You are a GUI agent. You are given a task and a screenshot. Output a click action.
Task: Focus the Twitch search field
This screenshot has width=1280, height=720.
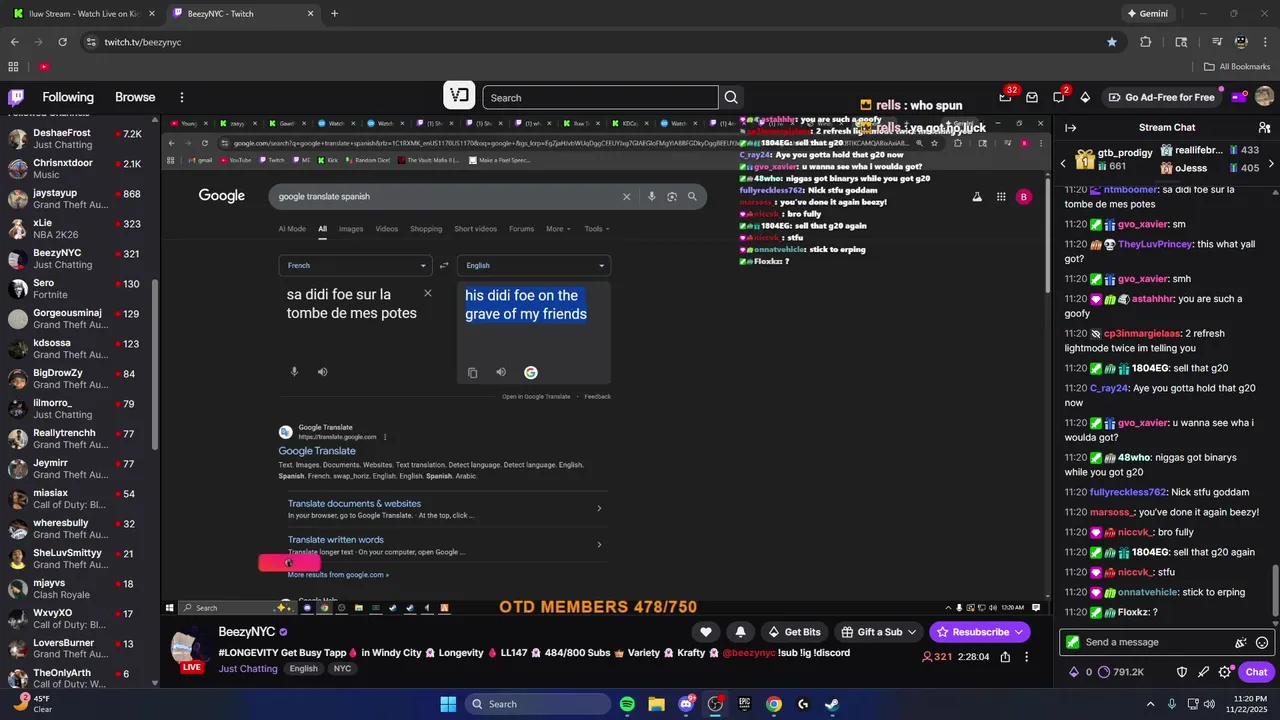(600, 97)
